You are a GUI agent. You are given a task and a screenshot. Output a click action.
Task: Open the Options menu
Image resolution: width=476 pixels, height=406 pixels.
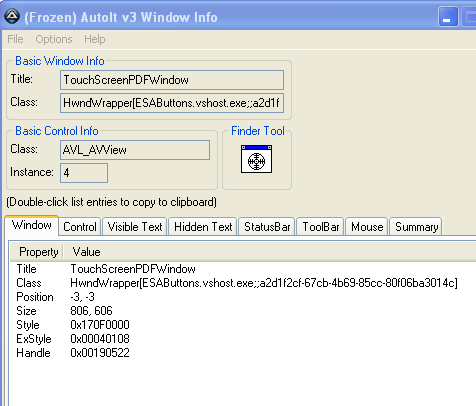tap(54, 39)
